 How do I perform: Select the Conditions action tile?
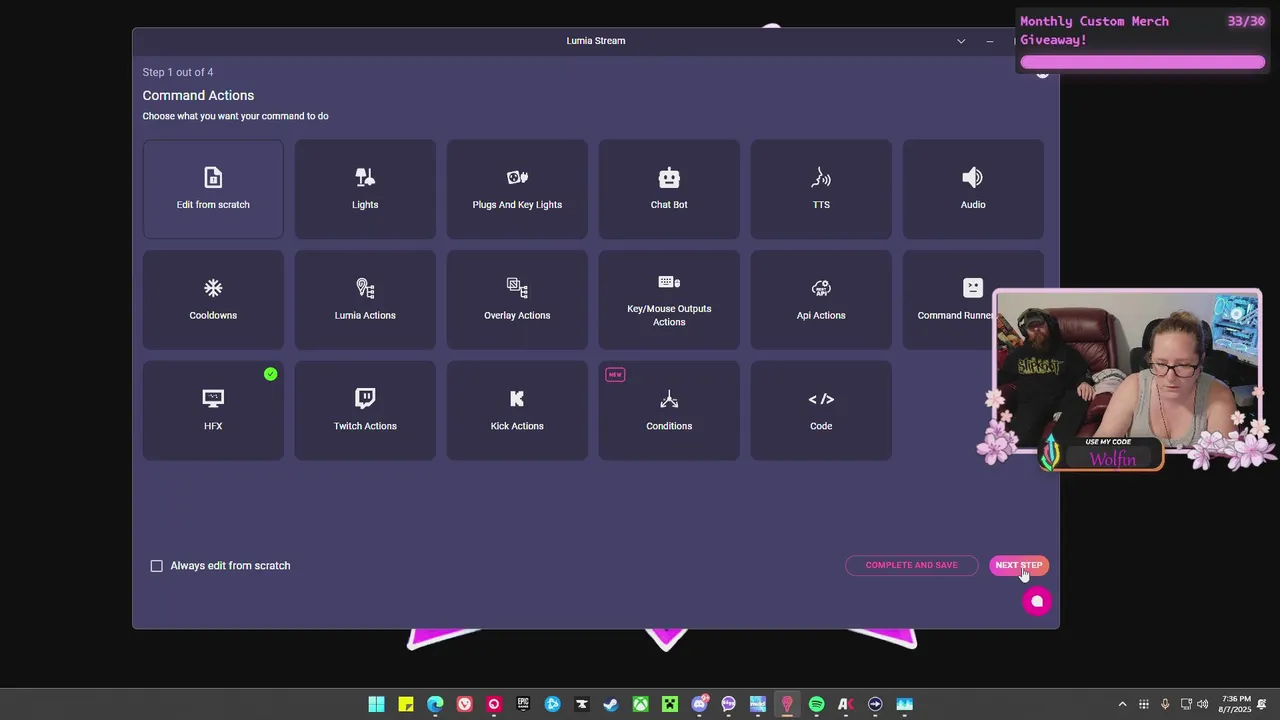(669, 411)
